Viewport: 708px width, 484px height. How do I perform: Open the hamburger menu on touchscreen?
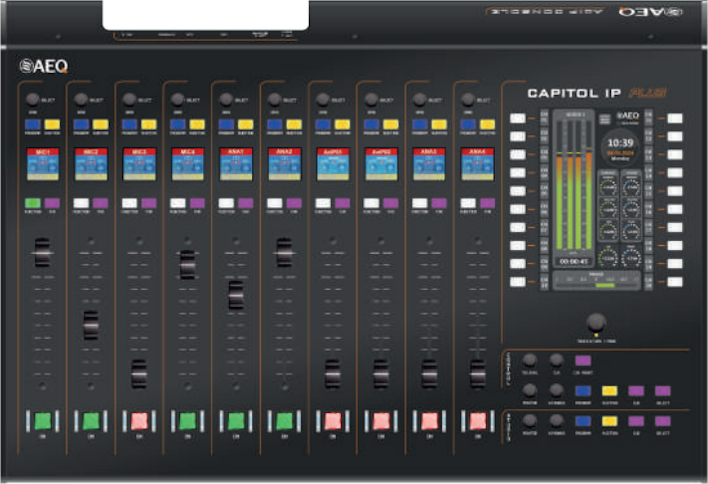[x=605, y=119]
